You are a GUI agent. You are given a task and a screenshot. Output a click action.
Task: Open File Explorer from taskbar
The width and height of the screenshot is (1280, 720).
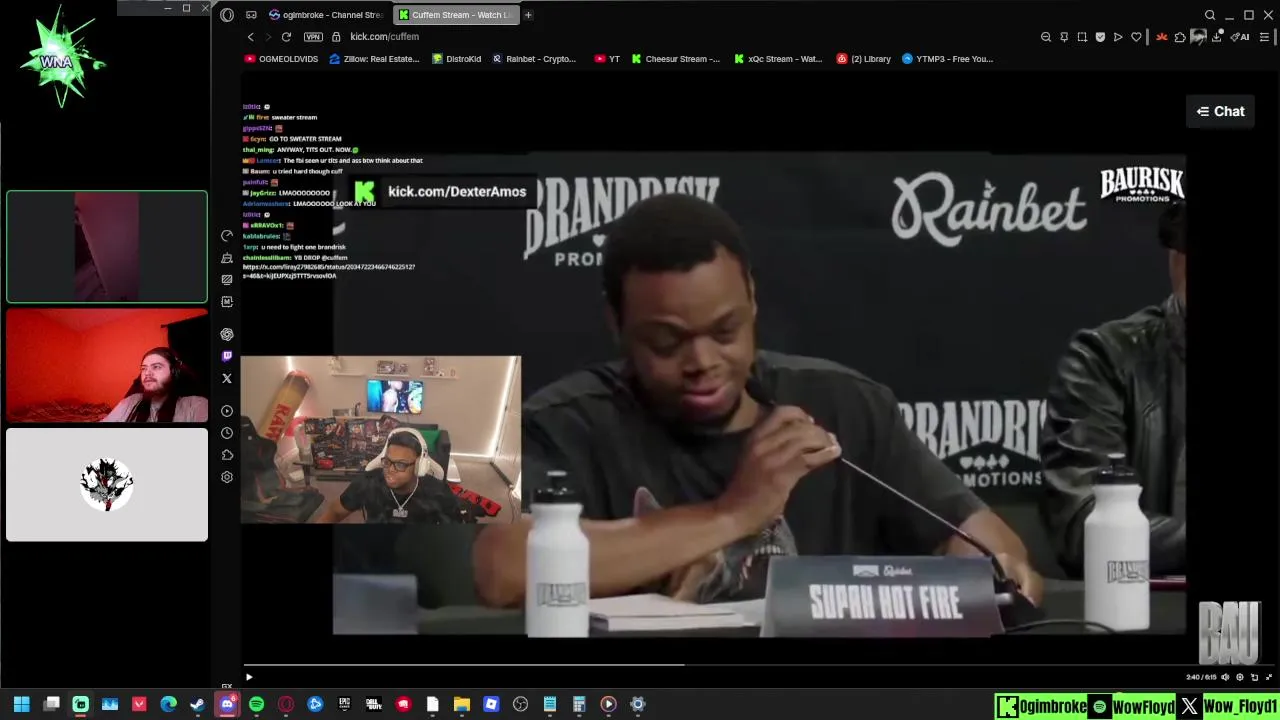point(461,704)
